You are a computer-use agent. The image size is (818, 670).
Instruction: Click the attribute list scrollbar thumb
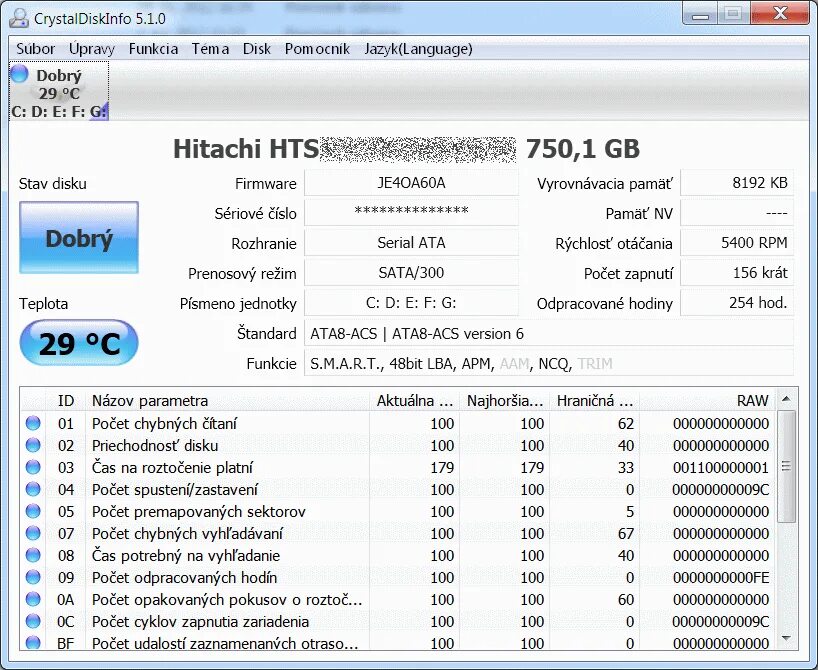coord(786,466)
